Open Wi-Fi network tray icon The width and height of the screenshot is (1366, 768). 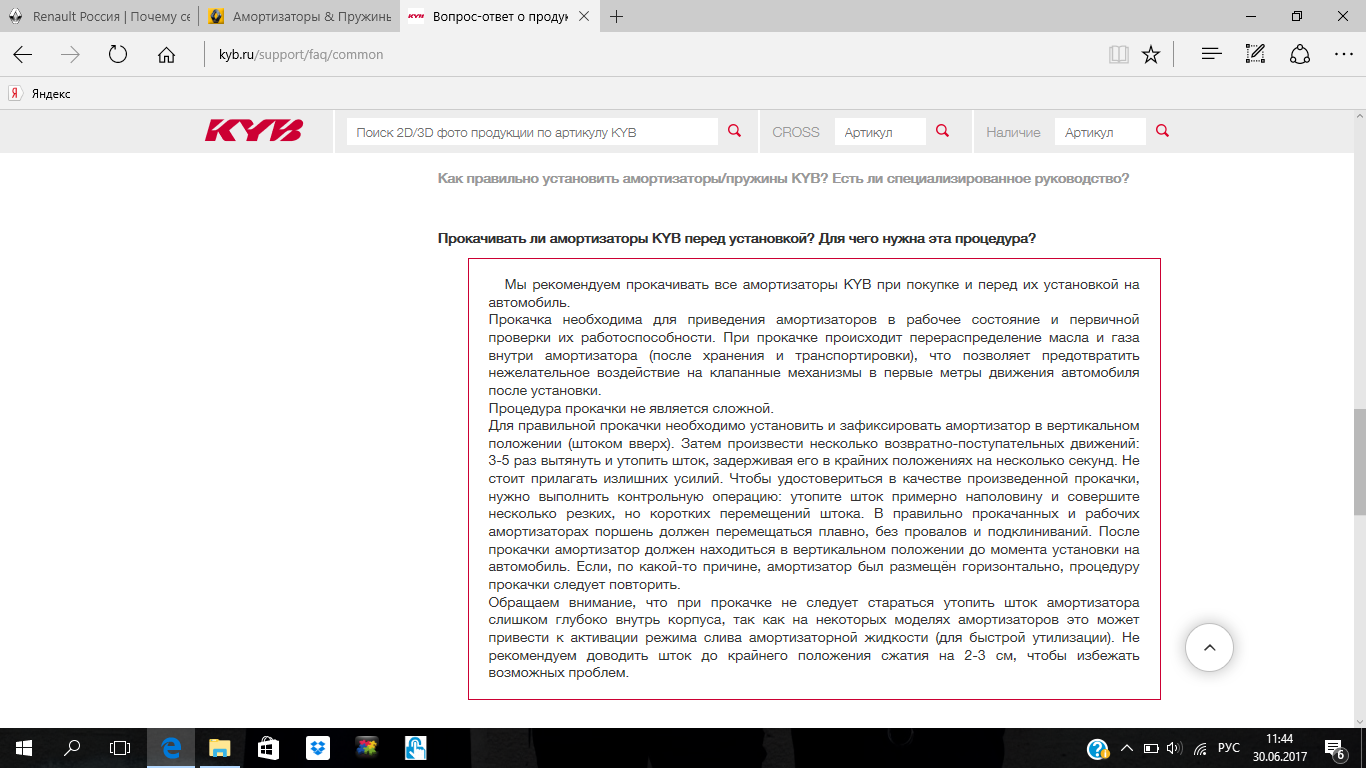tap(1200, 748)
